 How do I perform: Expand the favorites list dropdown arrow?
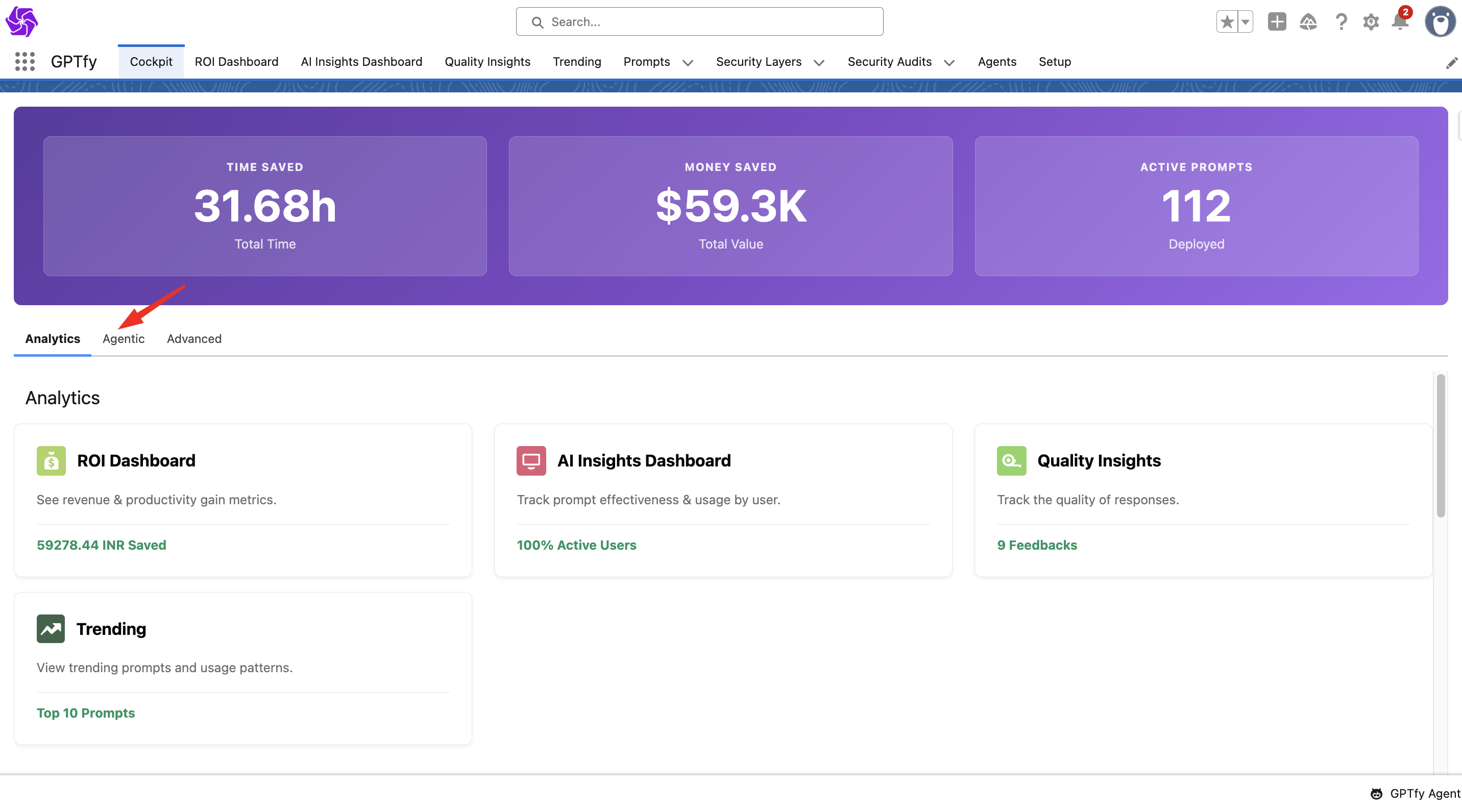coord(1245,22)
